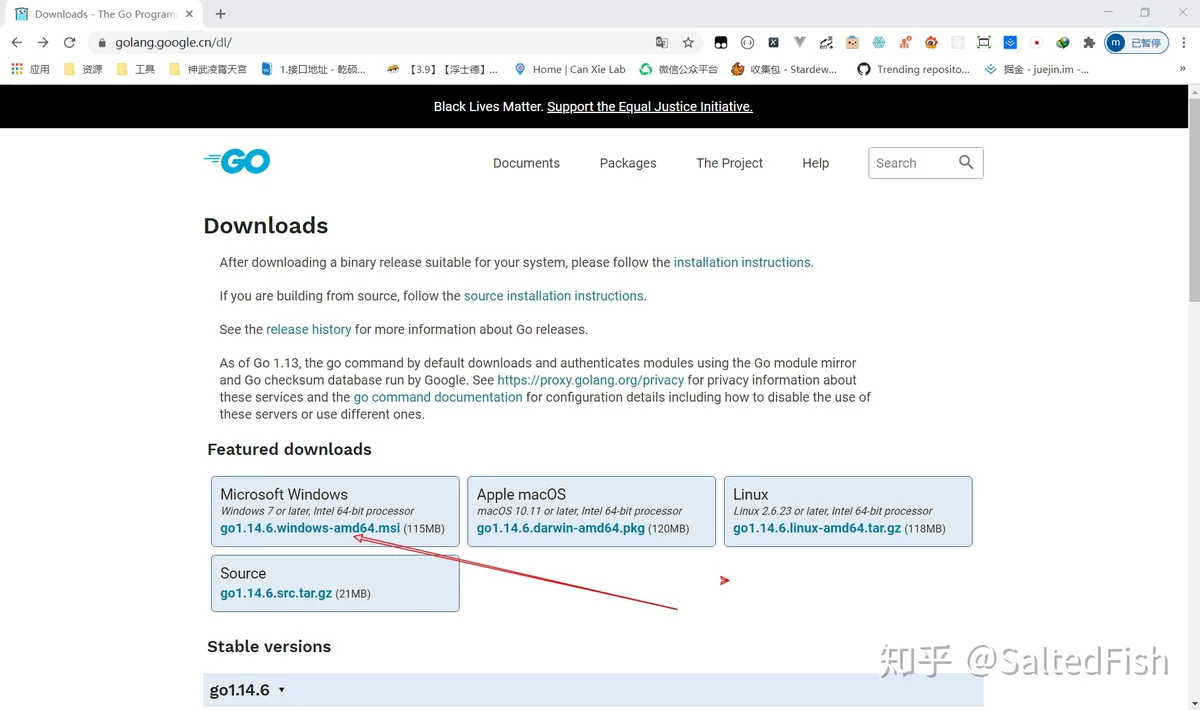Screen dimensions: 1200x710
Task: Open the 神武凌霄天宫 bookmark folder
Action: 208,69
